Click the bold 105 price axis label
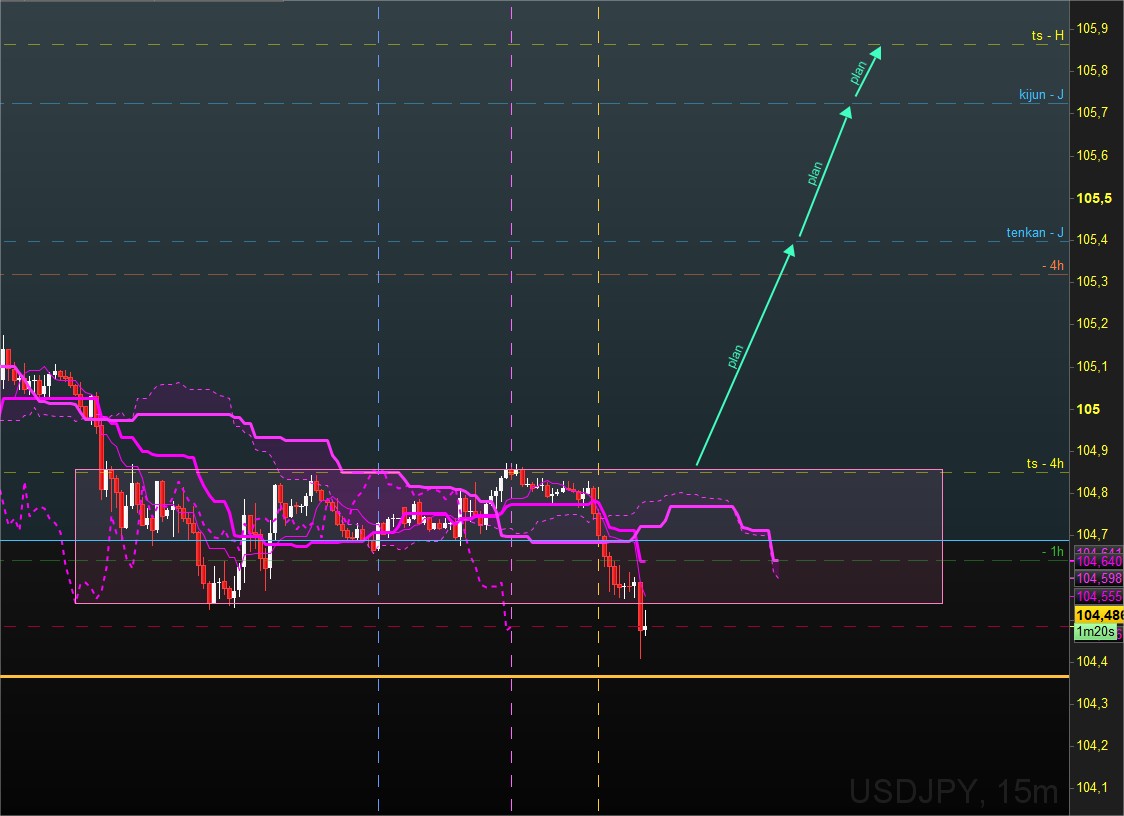 (x=1088, y=409)
